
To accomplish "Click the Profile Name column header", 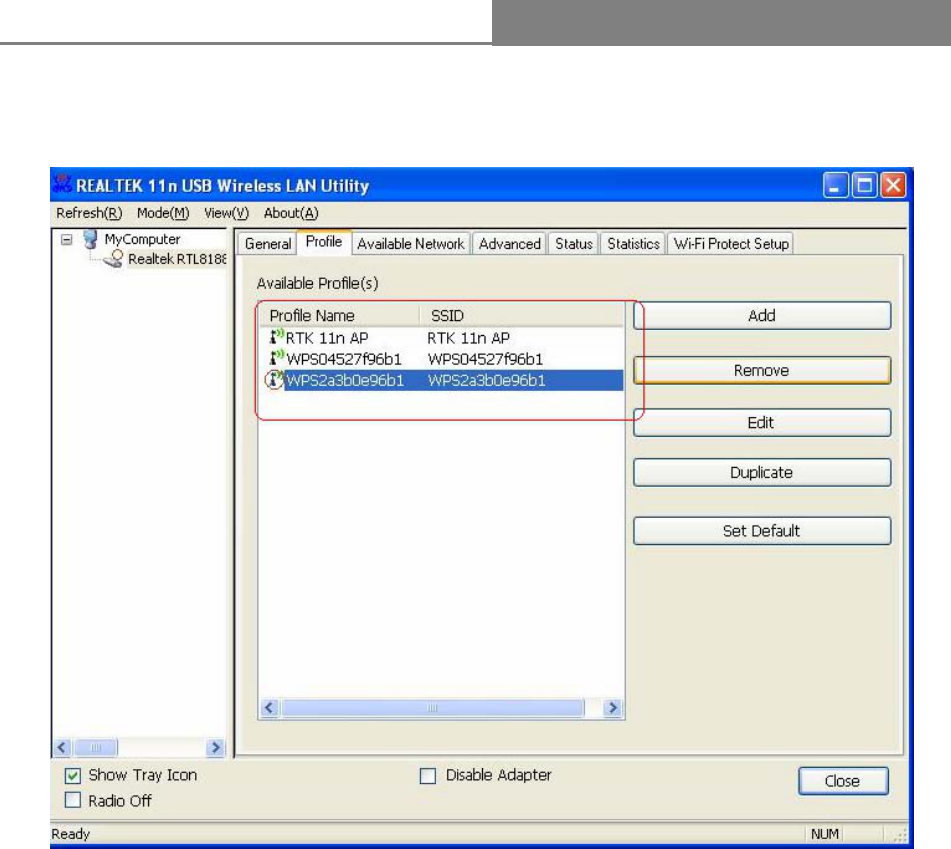I will (340, 315).
